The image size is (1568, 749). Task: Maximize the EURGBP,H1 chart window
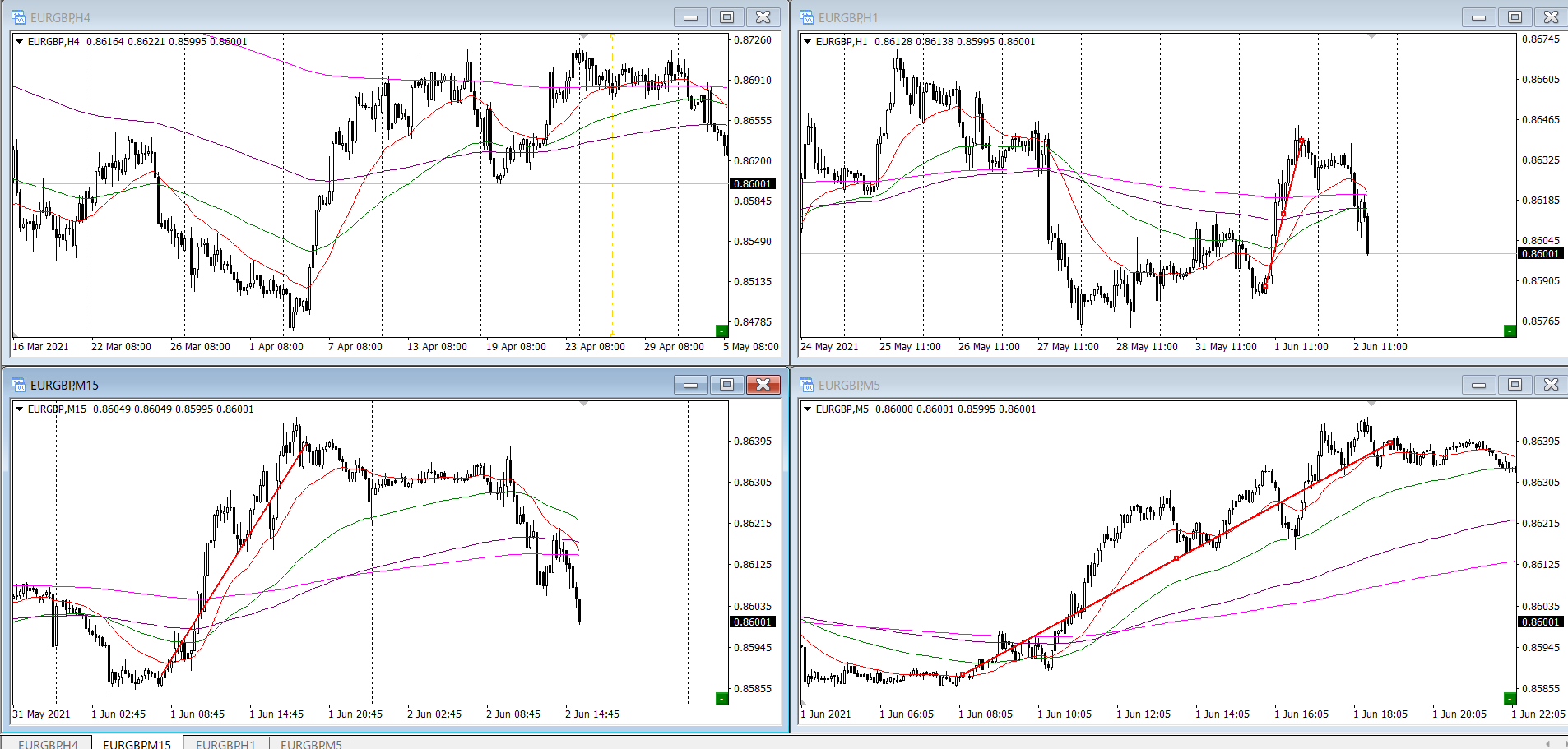click(x=1515, y=17)
